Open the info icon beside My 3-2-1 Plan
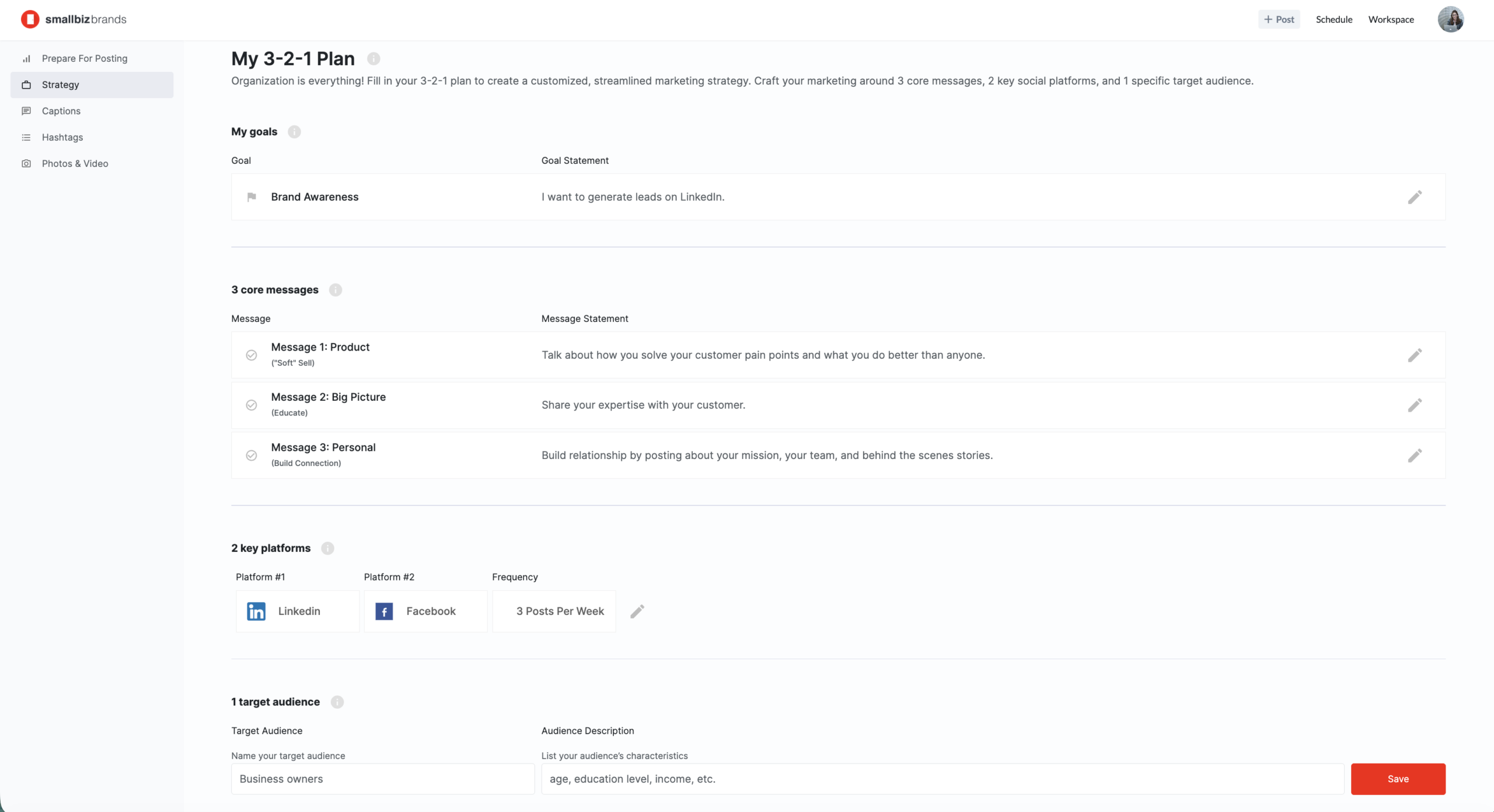The height and width of the screenshot is (812, 1494). (x=373, y=58)
